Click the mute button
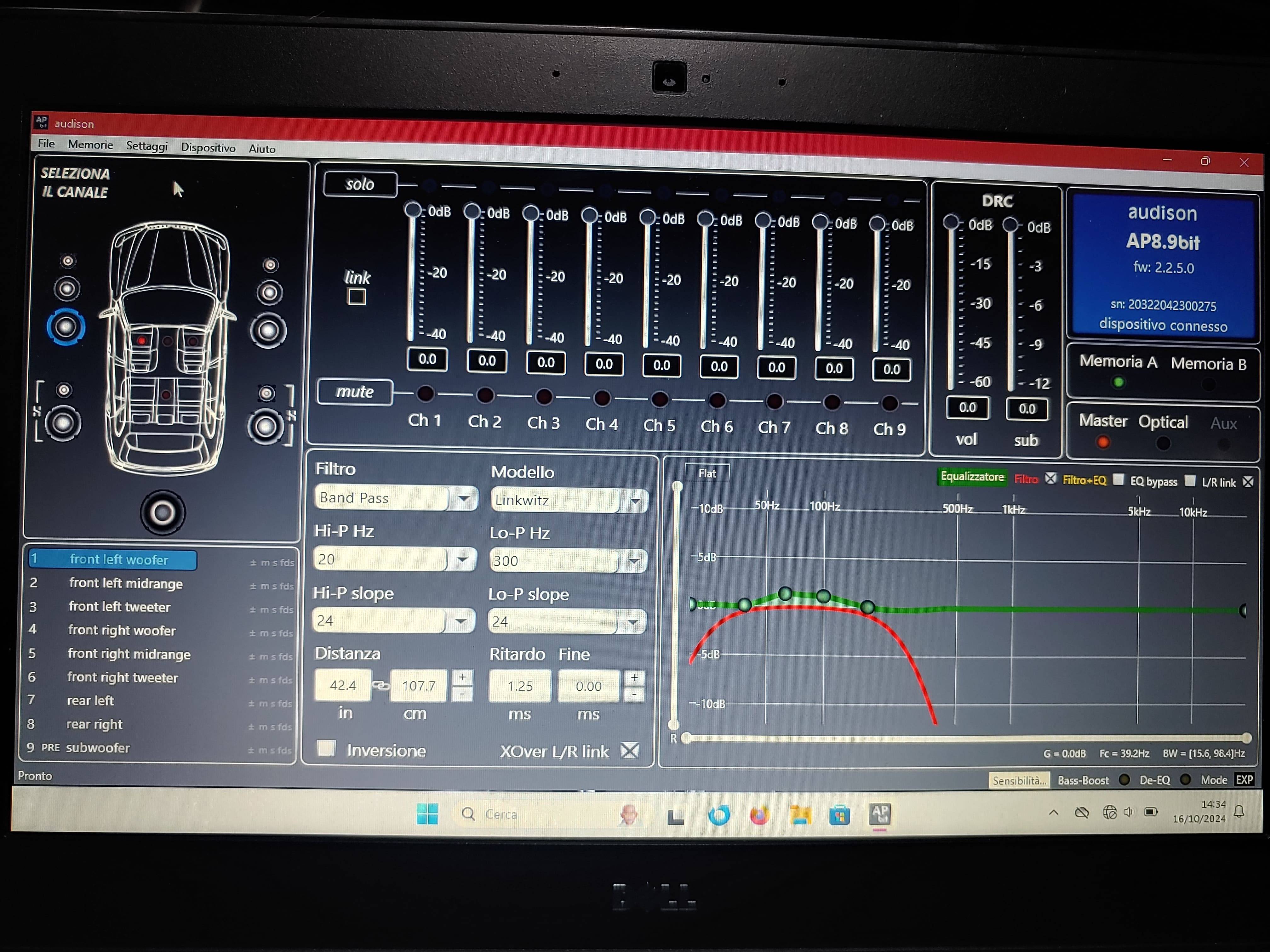 tap(355, 392)
